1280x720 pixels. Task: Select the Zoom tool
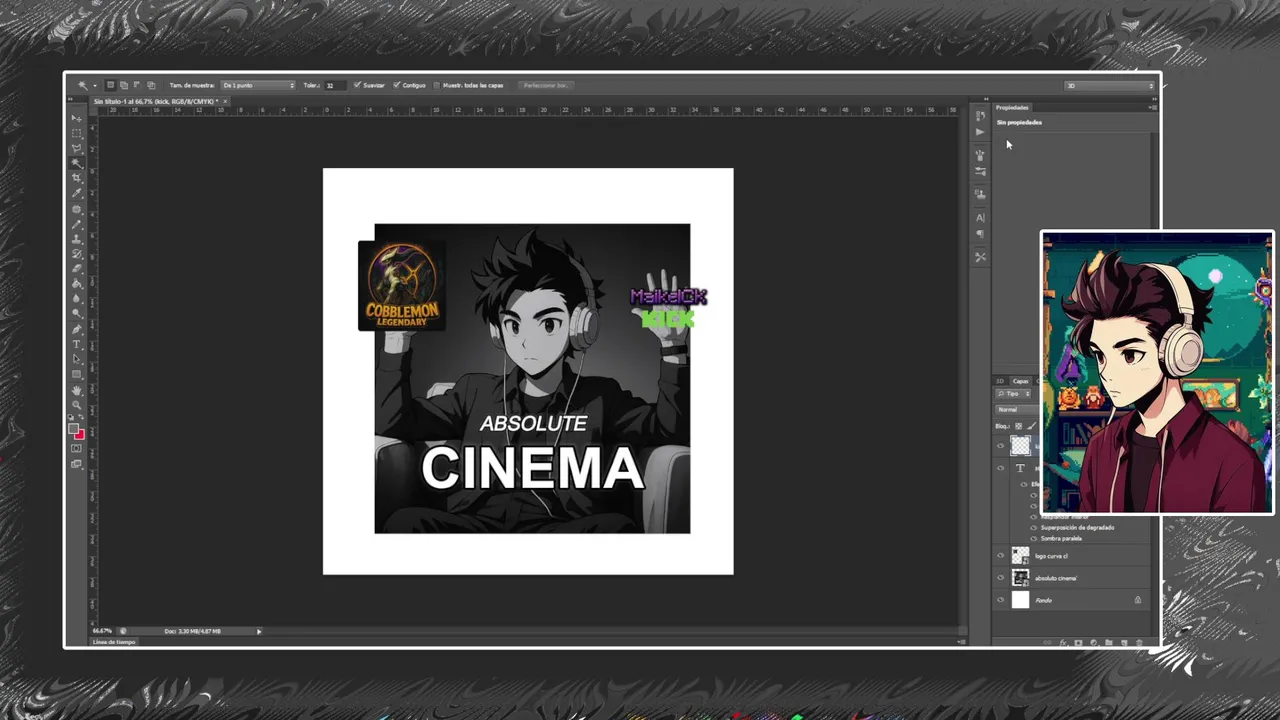(x=76, y=404)
